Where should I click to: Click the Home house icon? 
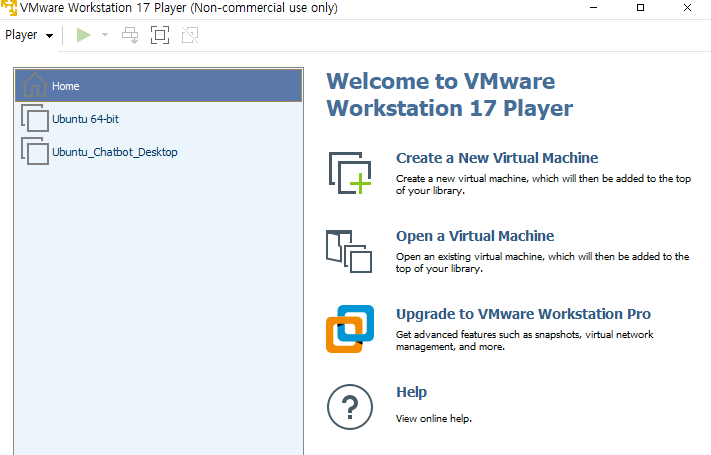[x=34, y=84]
